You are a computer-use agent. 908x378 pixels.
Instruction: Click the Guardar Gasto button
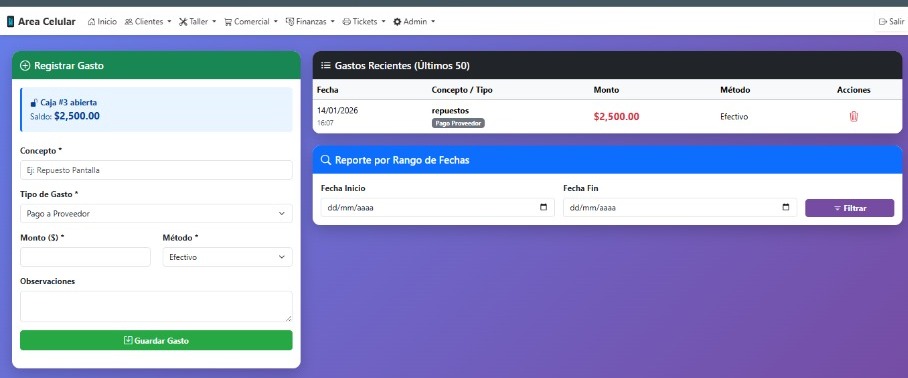[x=156, y=340]
